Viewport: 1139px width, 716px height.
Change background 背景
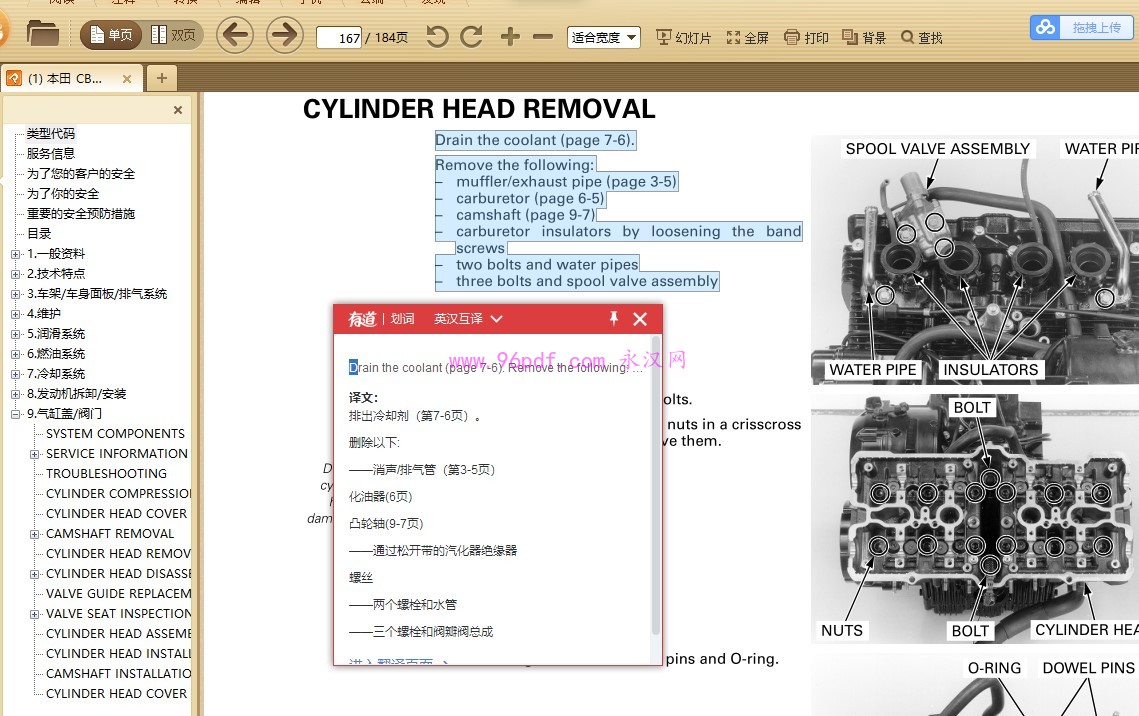[864, 37]
